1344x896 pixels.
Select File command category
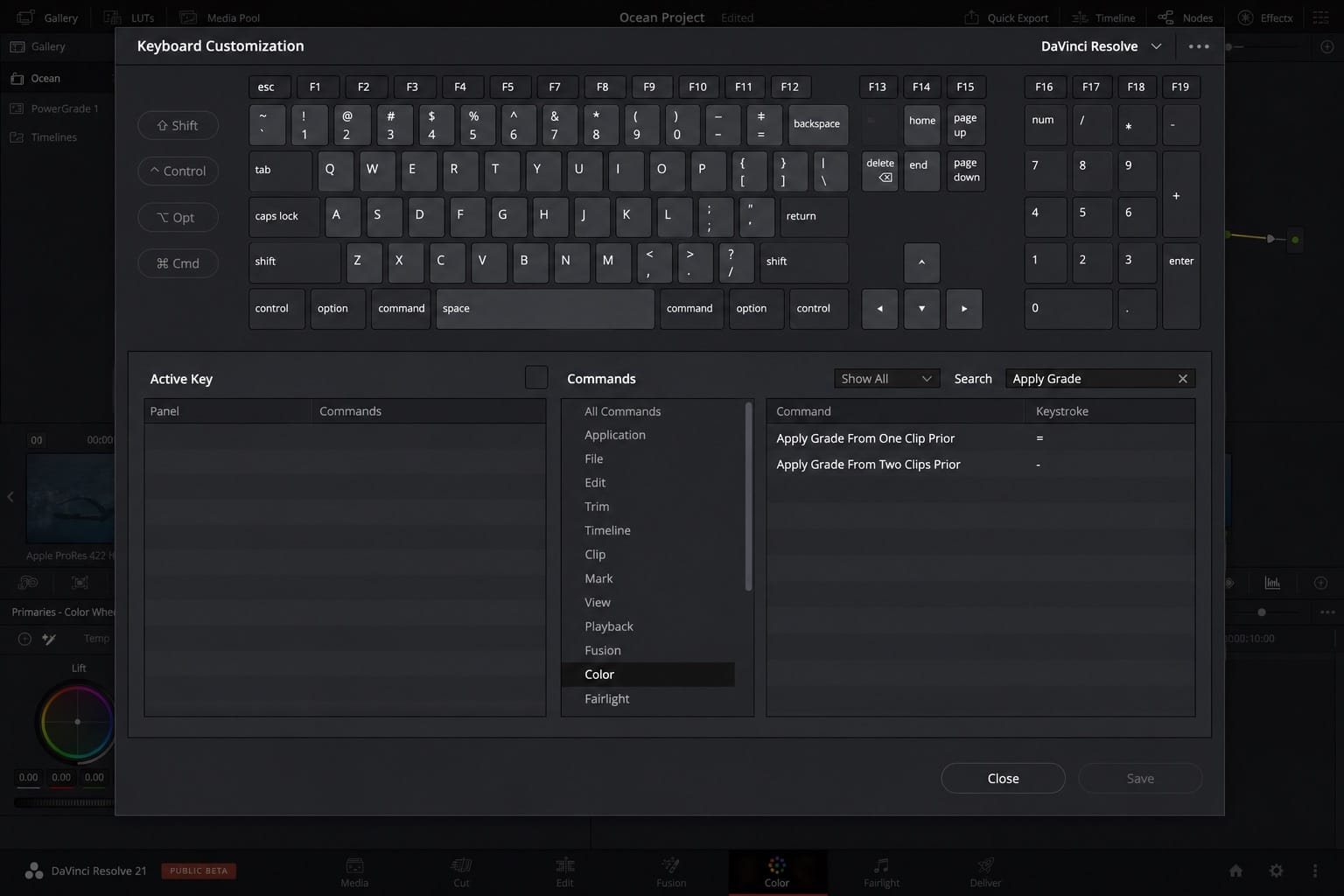click(647, 458)
